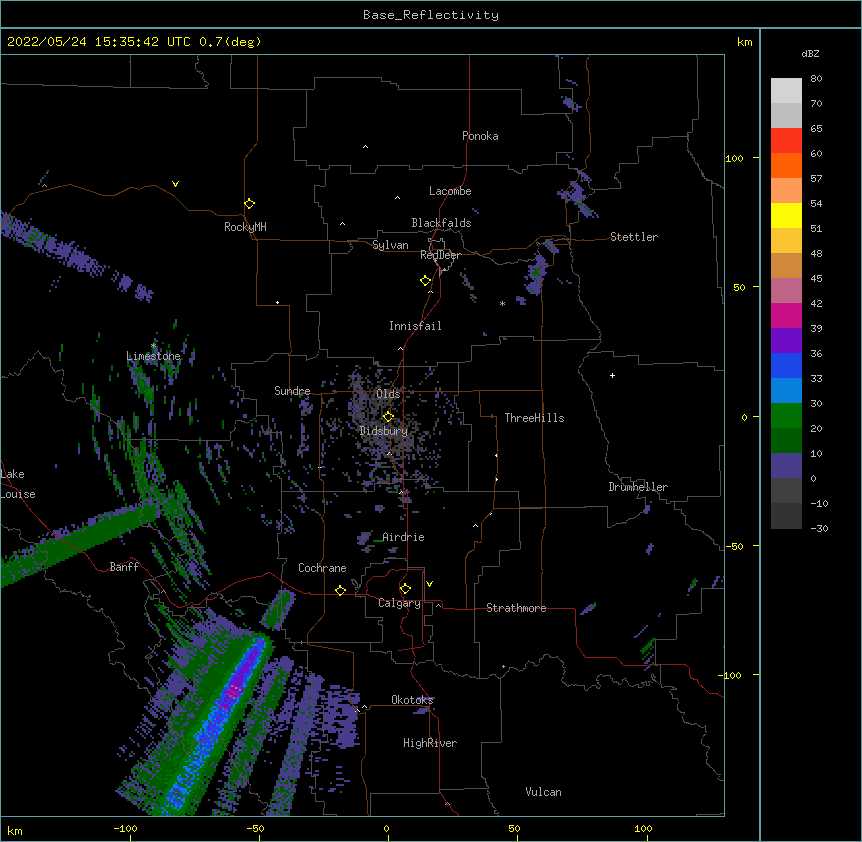Click the -50 tick on the vertical km axis
This screenshot has width=862, height=842.
pyautogui.click(x=734, y=546)
